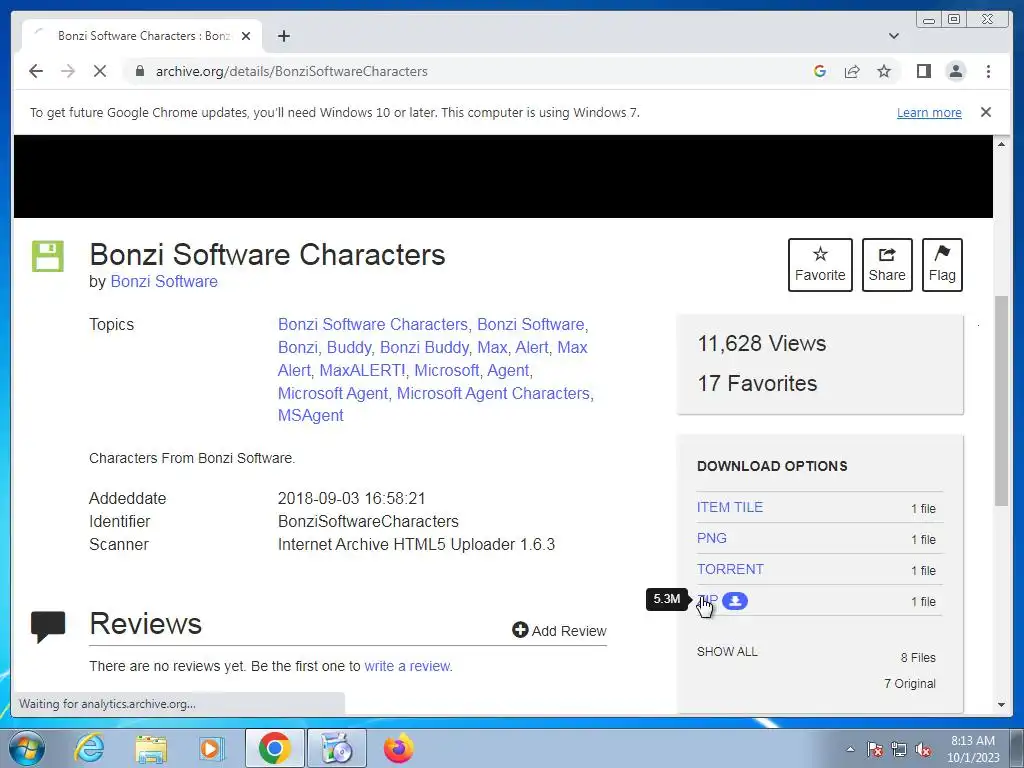Image resolution: width=1024 pixels, height=768 pixels.
Task: Click the page vertical scrollbar thumb
Action: click(1001, 400)
